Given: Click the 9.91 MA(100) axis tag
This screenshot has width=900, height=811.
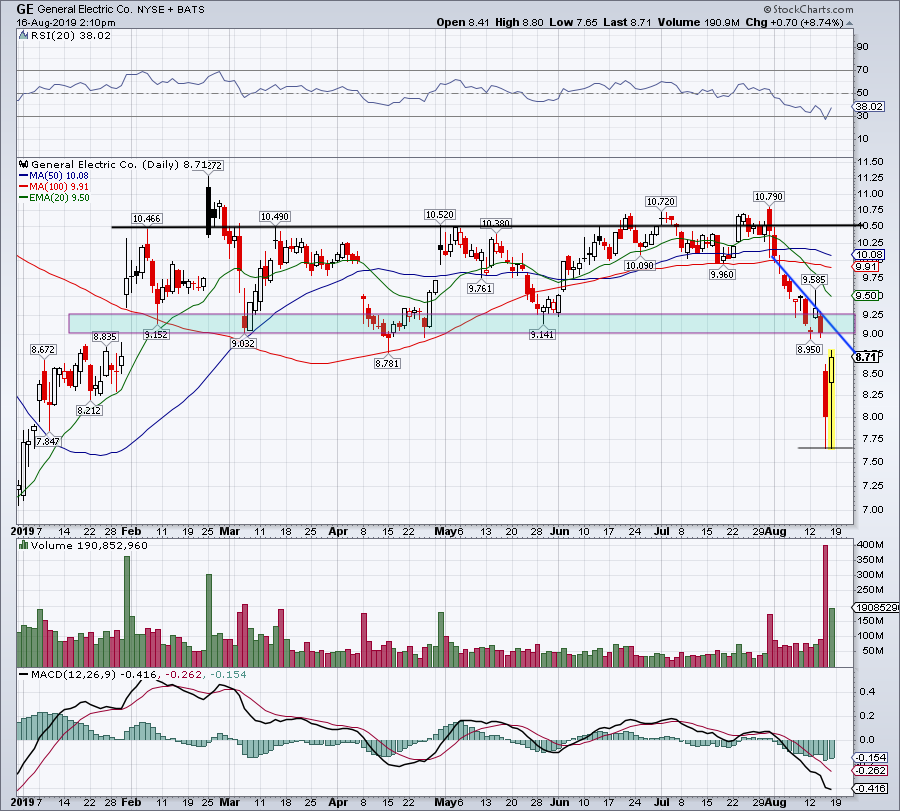Looking at the screenshot, I should point(866,267).
